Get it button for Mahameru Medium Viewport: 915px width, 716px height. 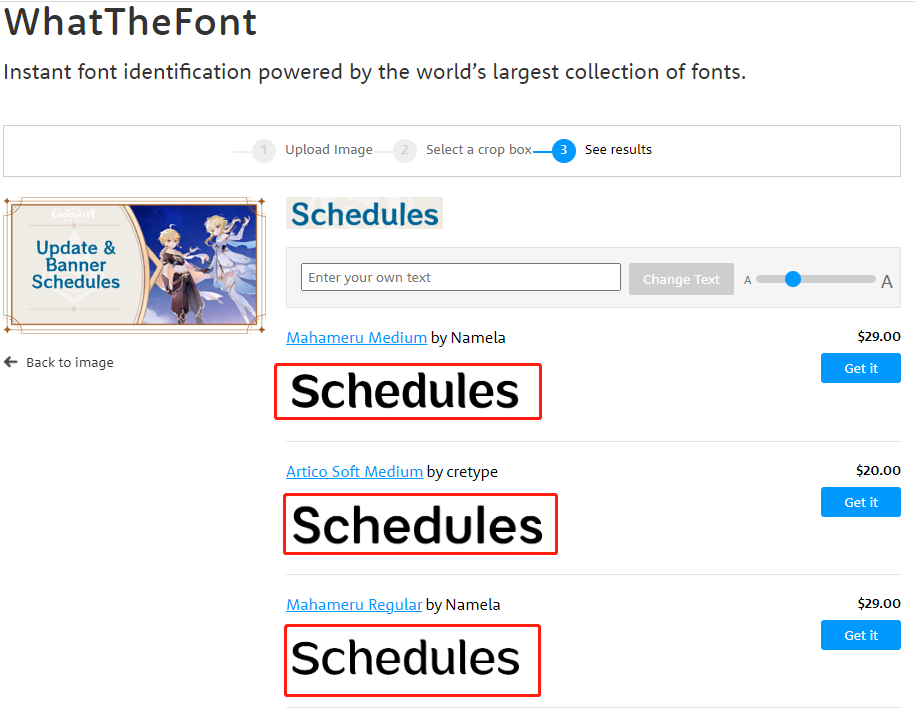860,368
